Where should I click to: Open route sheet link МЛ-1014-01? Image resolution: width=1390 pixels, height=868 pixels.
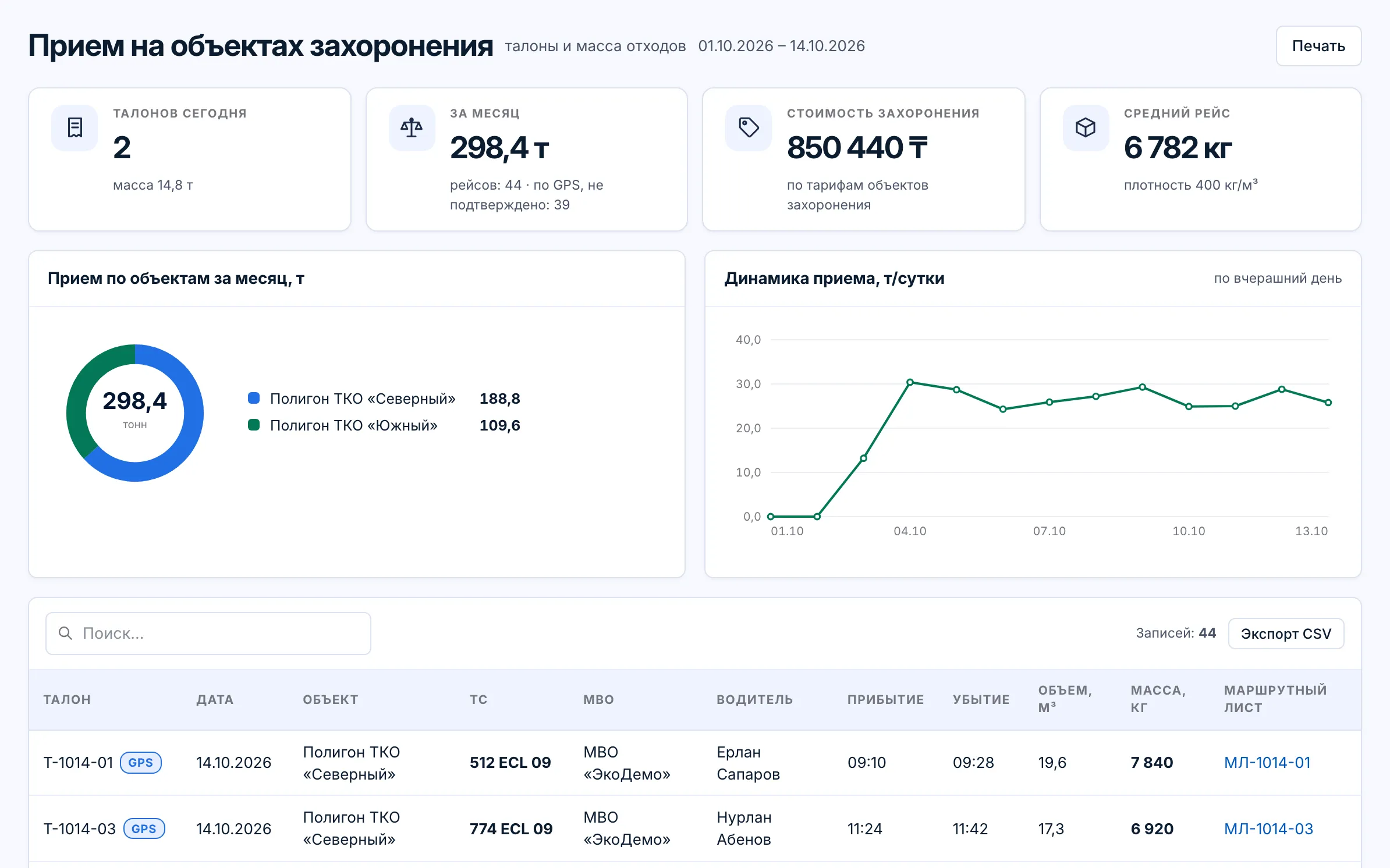(x=1267, y=763)
